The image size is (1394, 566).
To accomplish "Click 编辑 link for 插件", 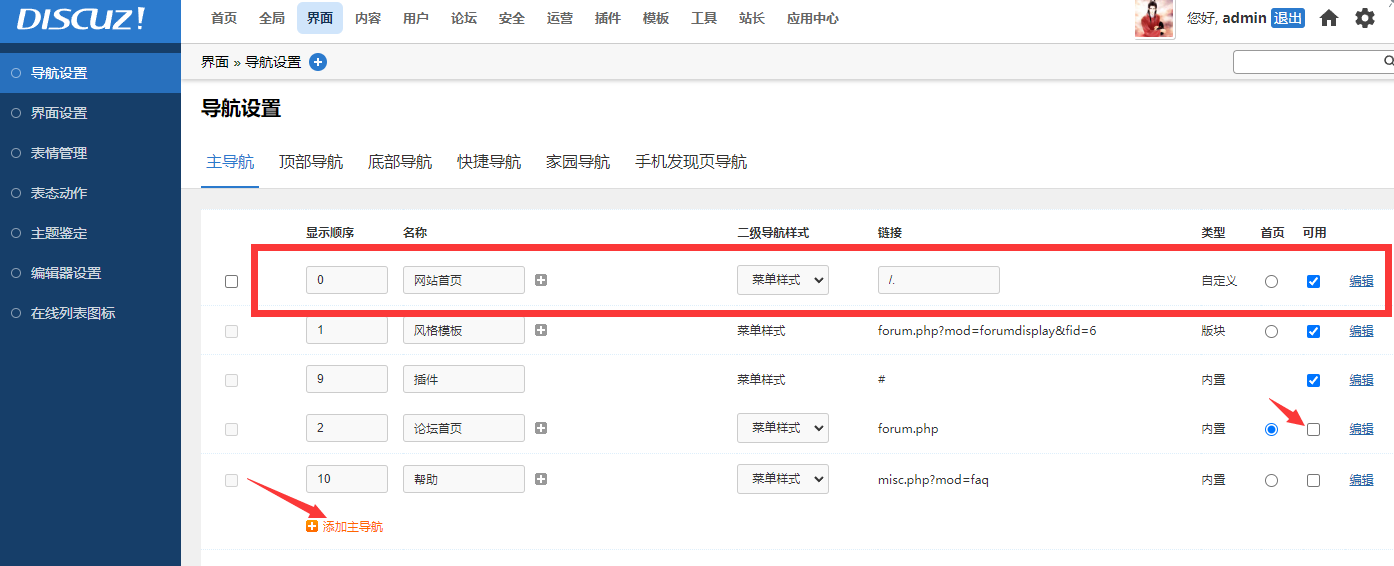I will coord(1361,380).
